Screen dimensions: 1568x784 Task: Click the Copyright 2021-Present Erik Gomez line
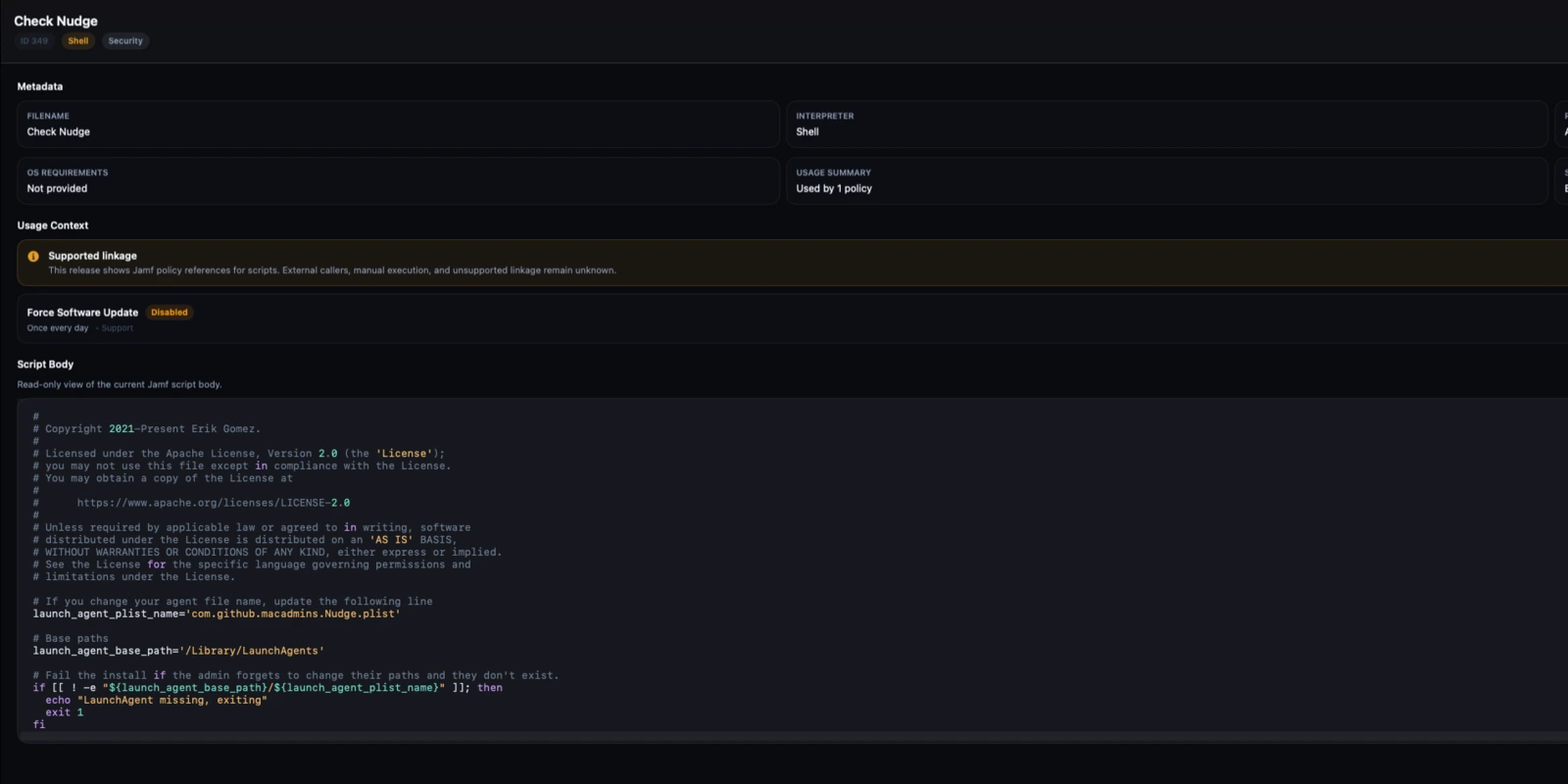click(x=147, y=429)
